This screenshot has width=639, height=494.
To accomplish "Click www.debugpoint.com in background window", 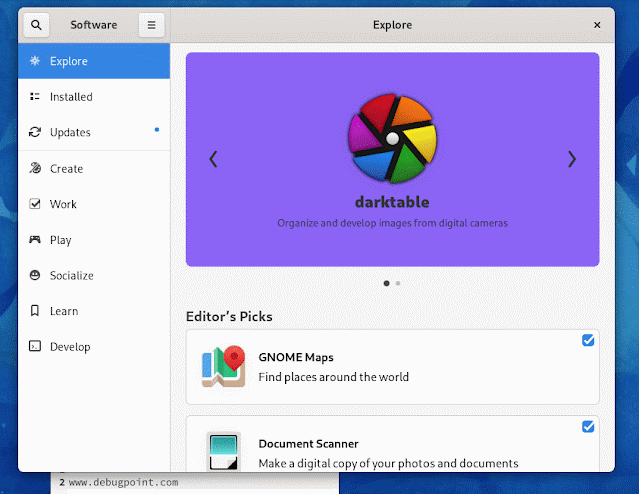I will click(x=123, y=482).
